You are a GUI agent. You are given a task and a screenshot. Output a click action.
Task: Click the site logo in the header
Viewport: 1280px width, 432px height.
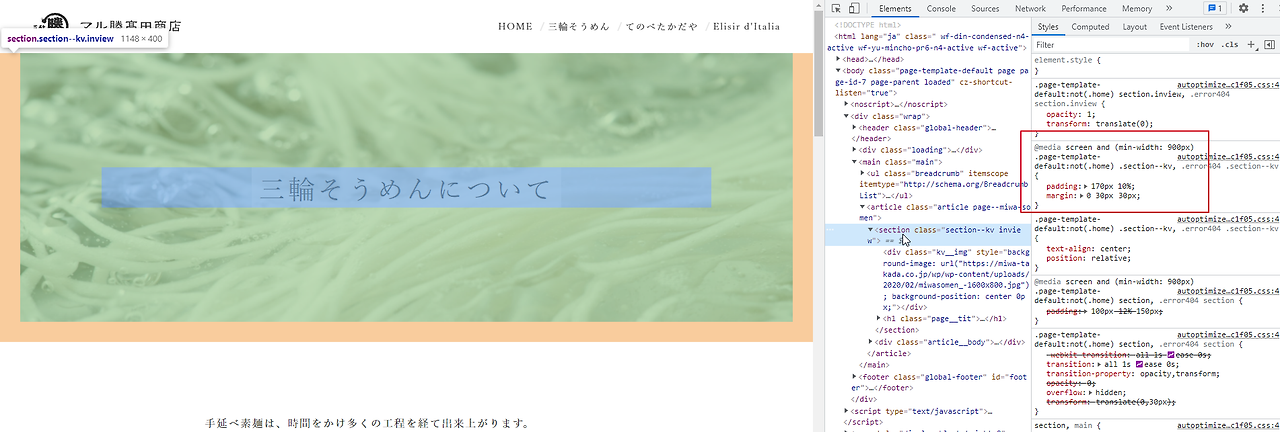(108, 22)
